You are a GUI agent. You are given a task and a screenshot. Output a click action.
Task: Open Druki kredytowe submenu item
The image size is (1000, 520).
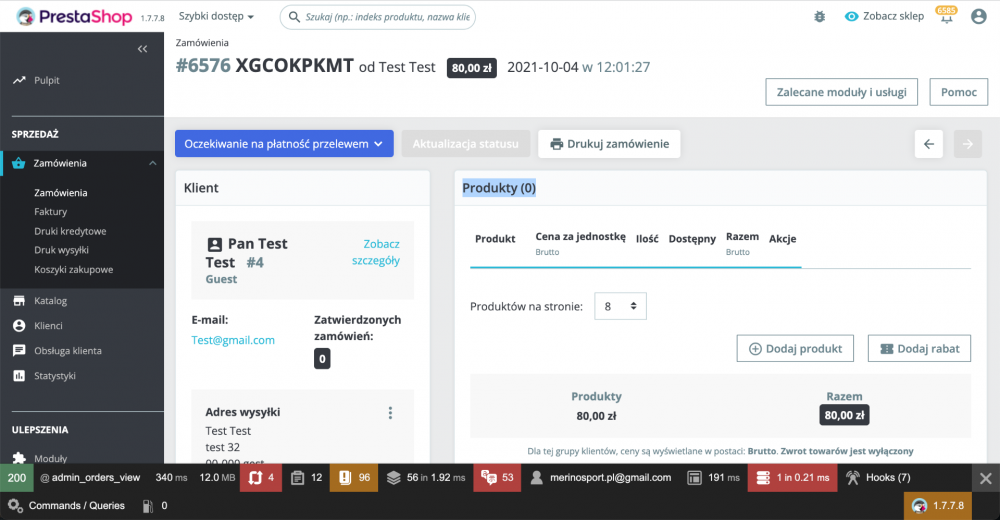tap(70, 231)
